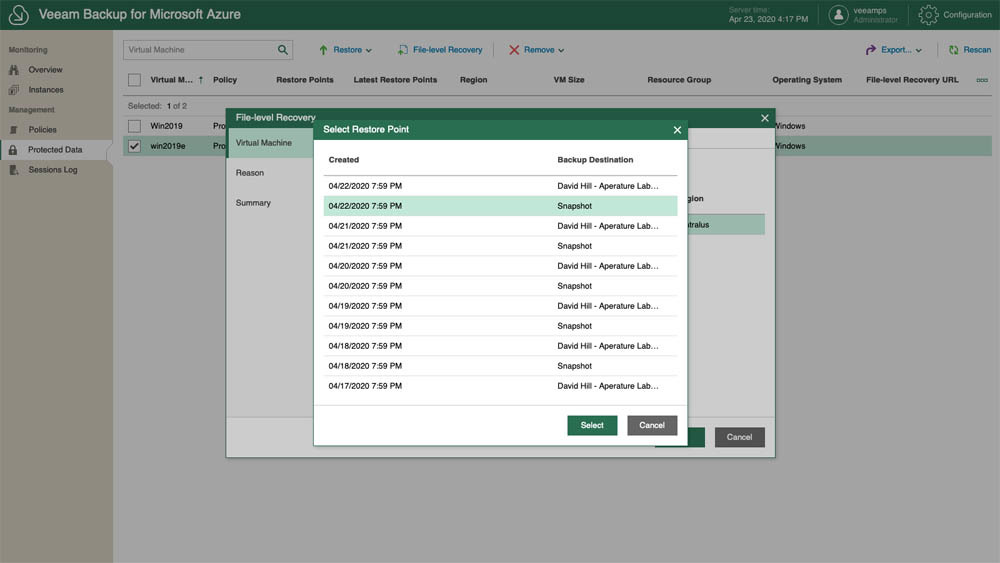Viewport: 1000px width, 563px height.
Task: Uncheck the win2019e row checkbox
Action: [x=134, y=146]
